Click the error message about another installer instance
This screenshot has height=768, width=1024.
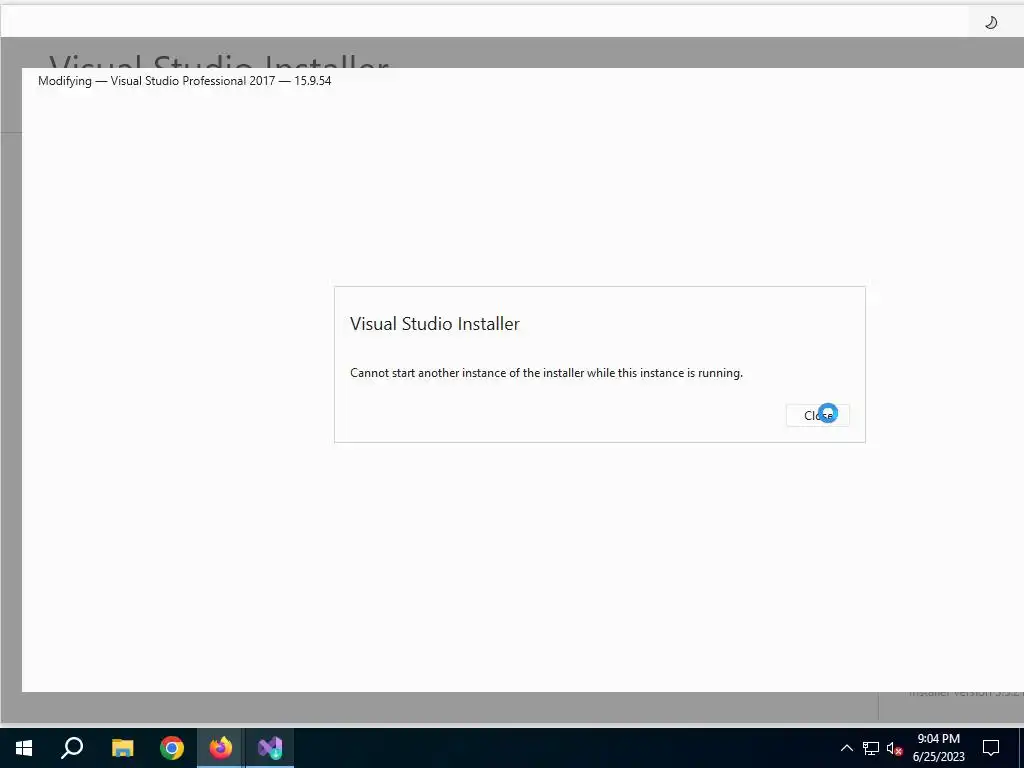coord(546,373)
